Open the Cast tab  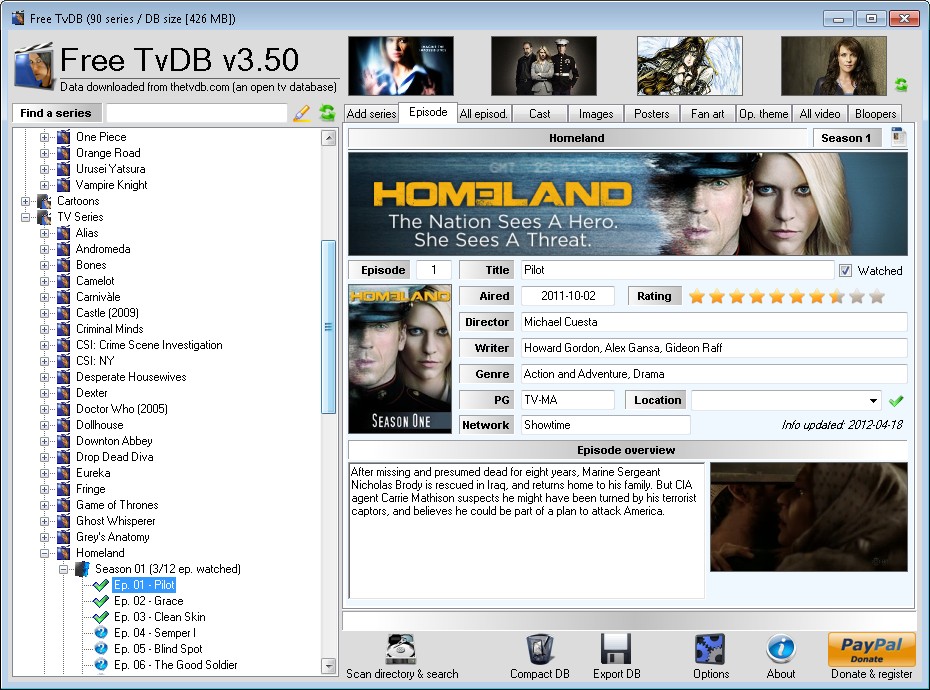(x=539, y=113)
